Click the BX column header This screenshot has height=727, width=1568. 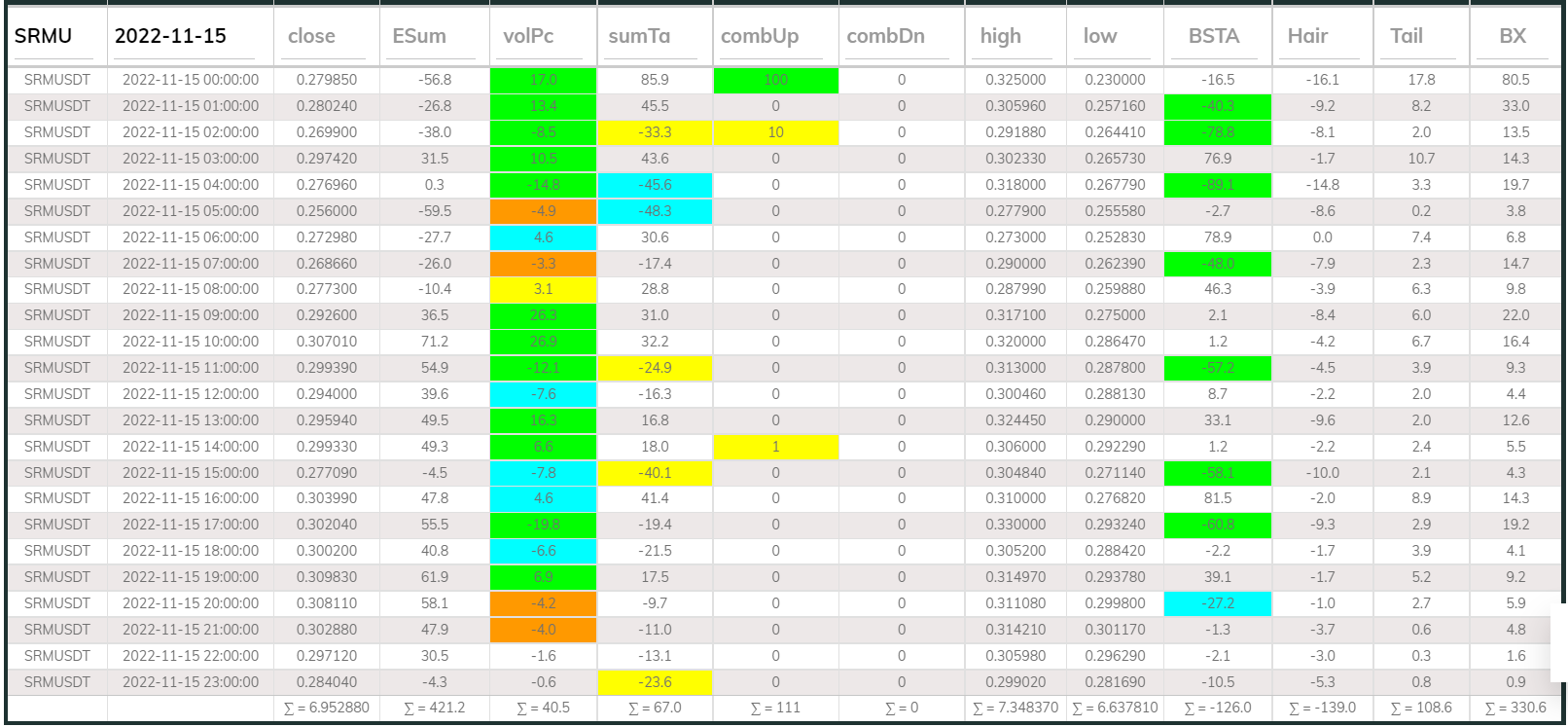[1513, 36]
